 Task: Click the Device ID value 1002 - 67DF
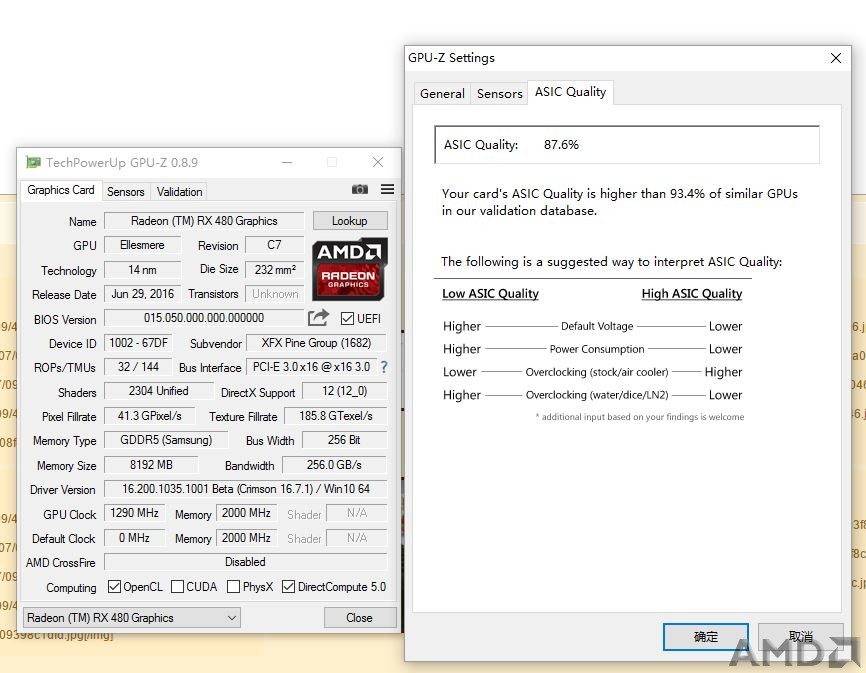click(138, 343)
